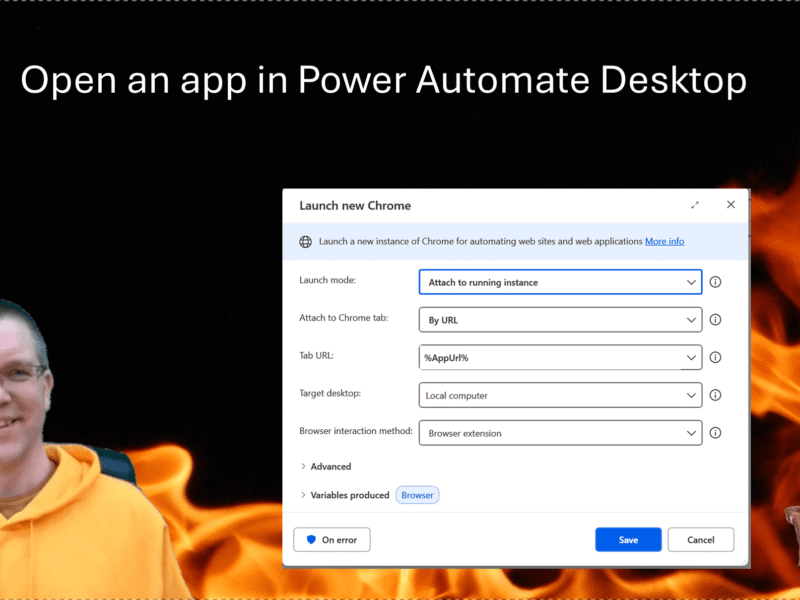Click the Launch new Chrome dialog title
The height and width of the screenshot is (600, 800).
[x=355, y=206]
